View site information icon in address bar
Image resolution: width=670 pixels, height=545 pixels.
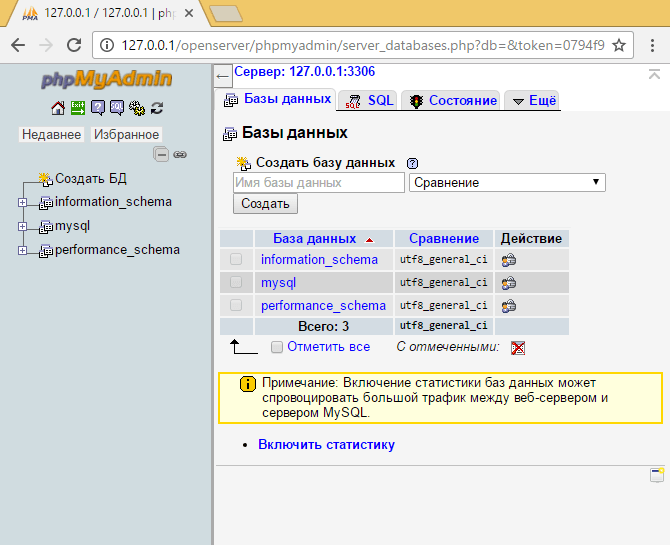click(x=107, y=45)
